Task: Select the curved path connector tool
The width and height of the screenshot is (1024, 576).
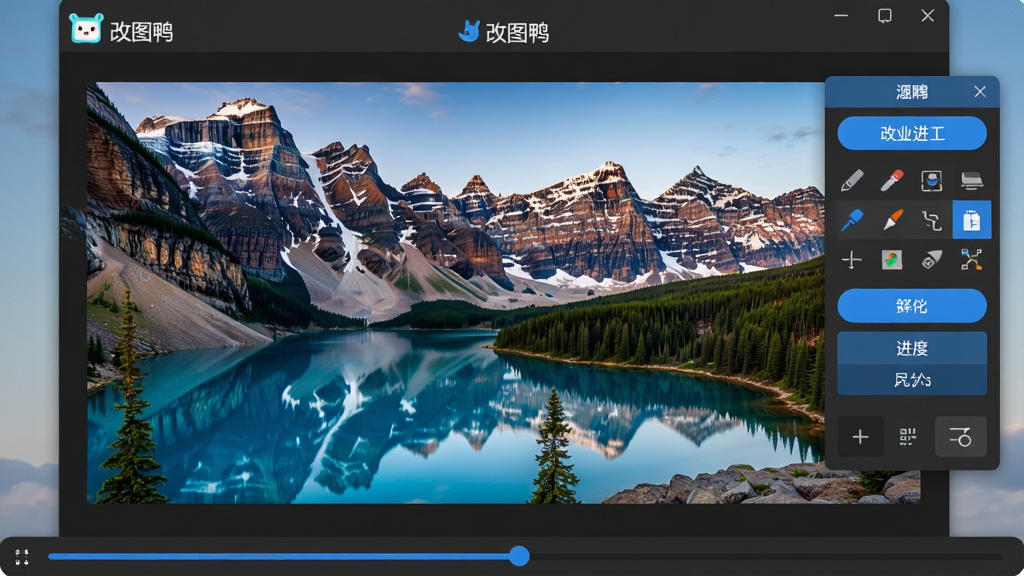Action: [x=931, y=221]
